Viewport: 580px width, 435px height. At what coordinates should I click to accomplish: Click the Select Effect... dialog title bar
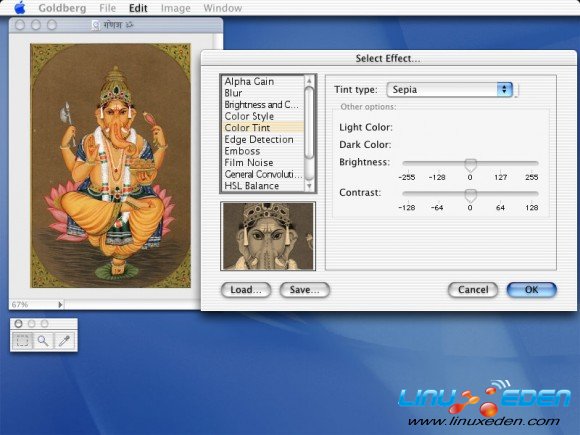coord(388,58)
